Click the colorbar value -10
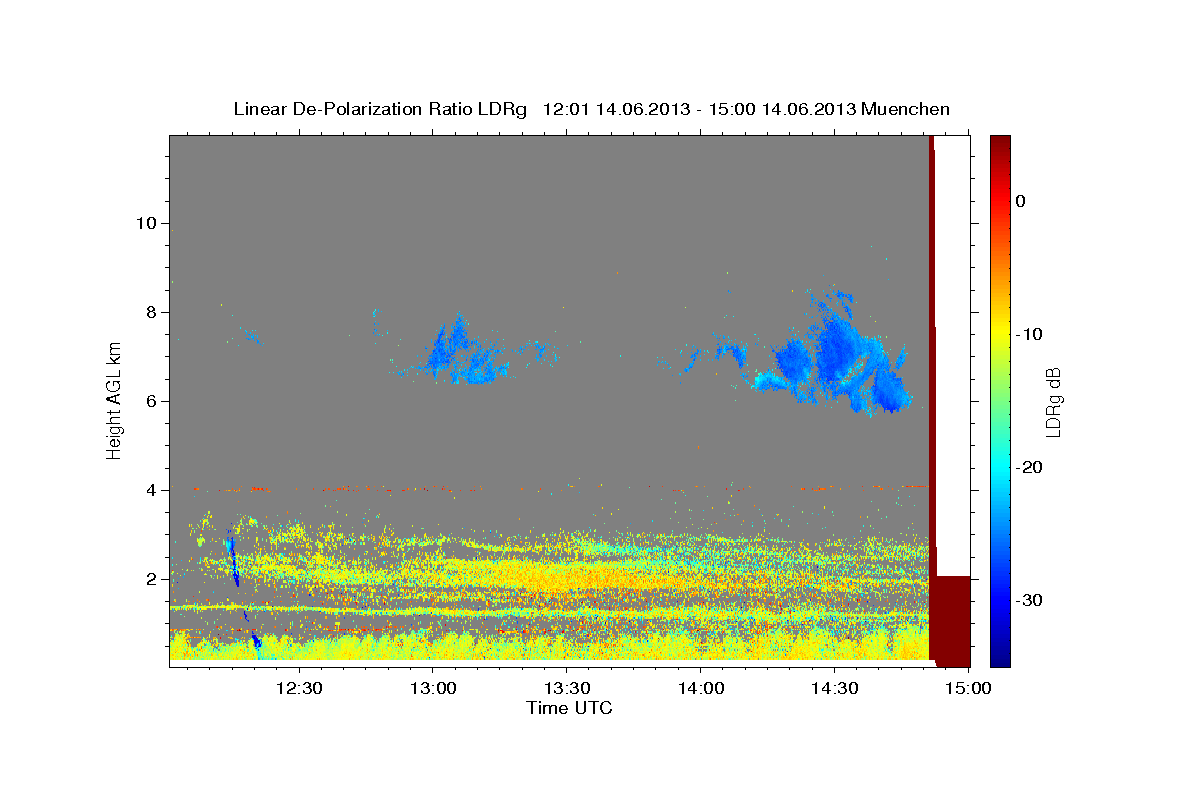The height and width of the screenshot is (800, 1200). pyautogui.click(x=1029, y=334)
